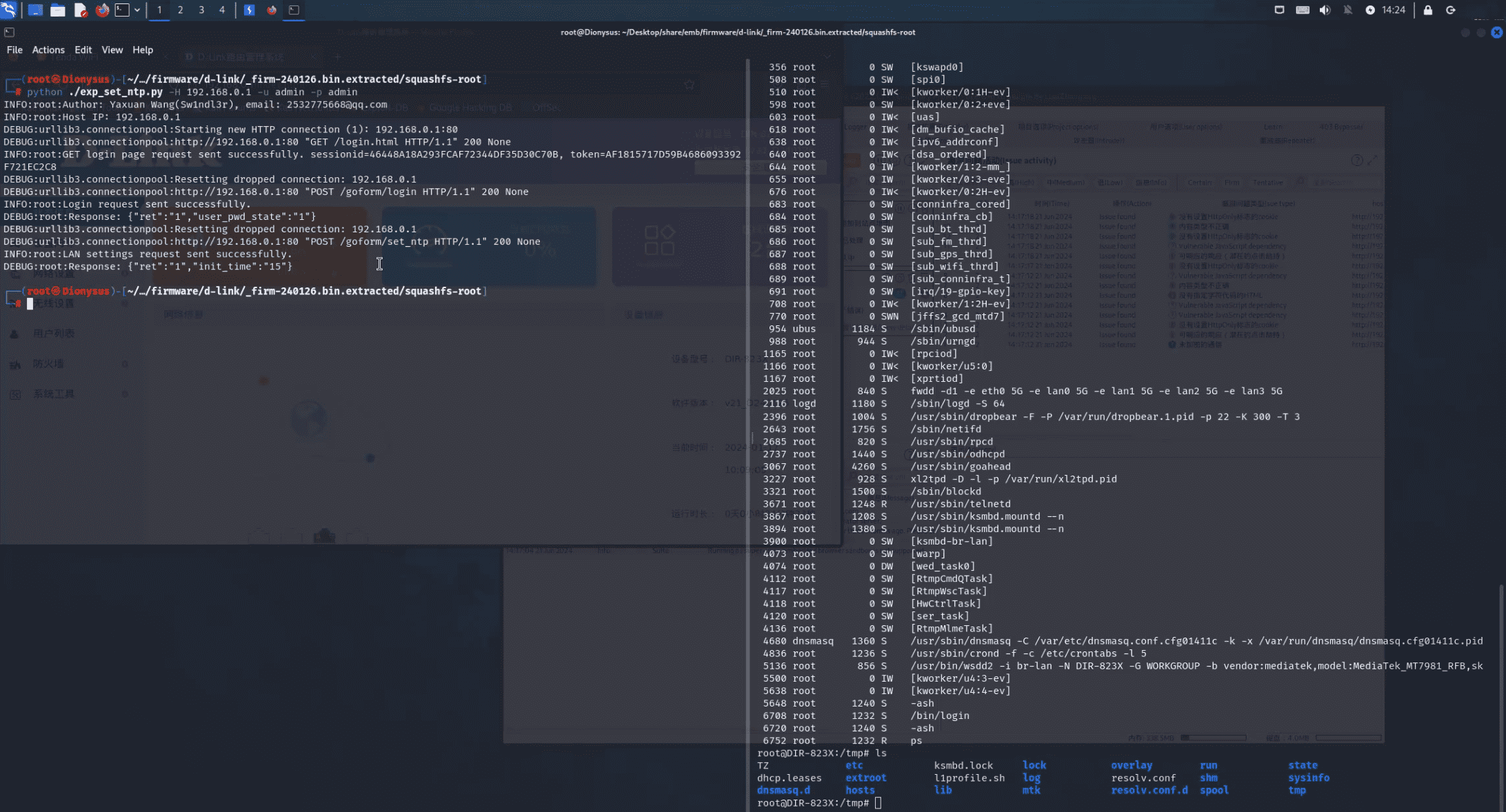Click the xl2tpd process row
This screenshot has height=812, width=1506.
click(x=940, y=479)
